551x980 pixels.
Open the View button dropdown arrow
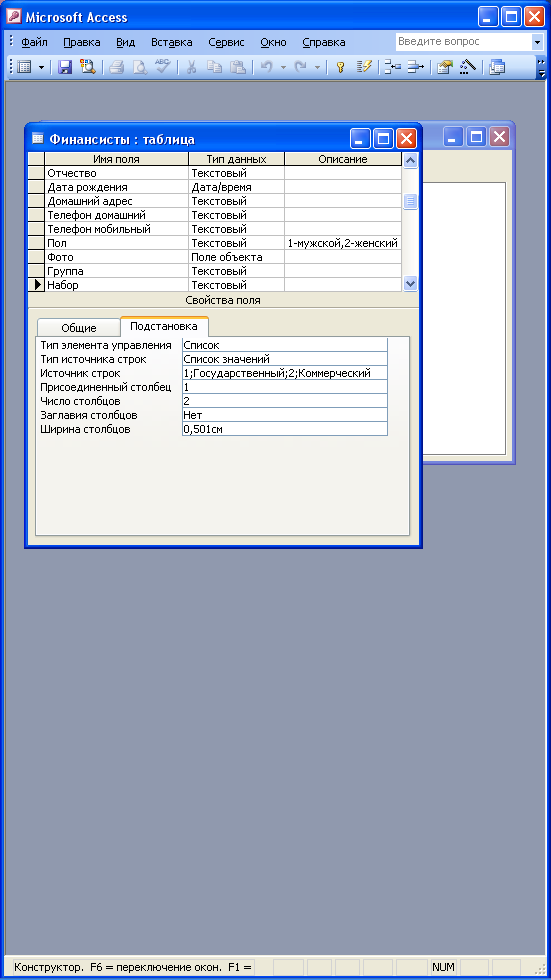click(x=41, y=67)
